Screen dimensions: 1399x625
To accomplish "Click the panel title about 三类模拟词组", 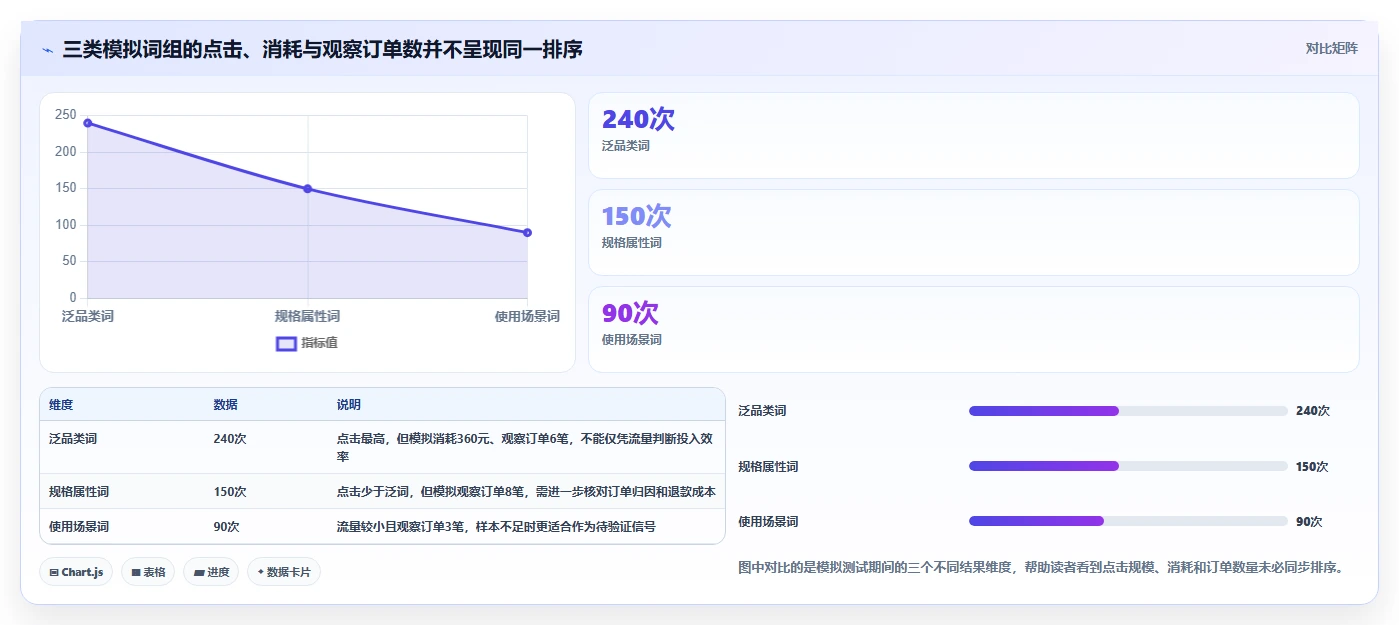I will coord(322,49).
